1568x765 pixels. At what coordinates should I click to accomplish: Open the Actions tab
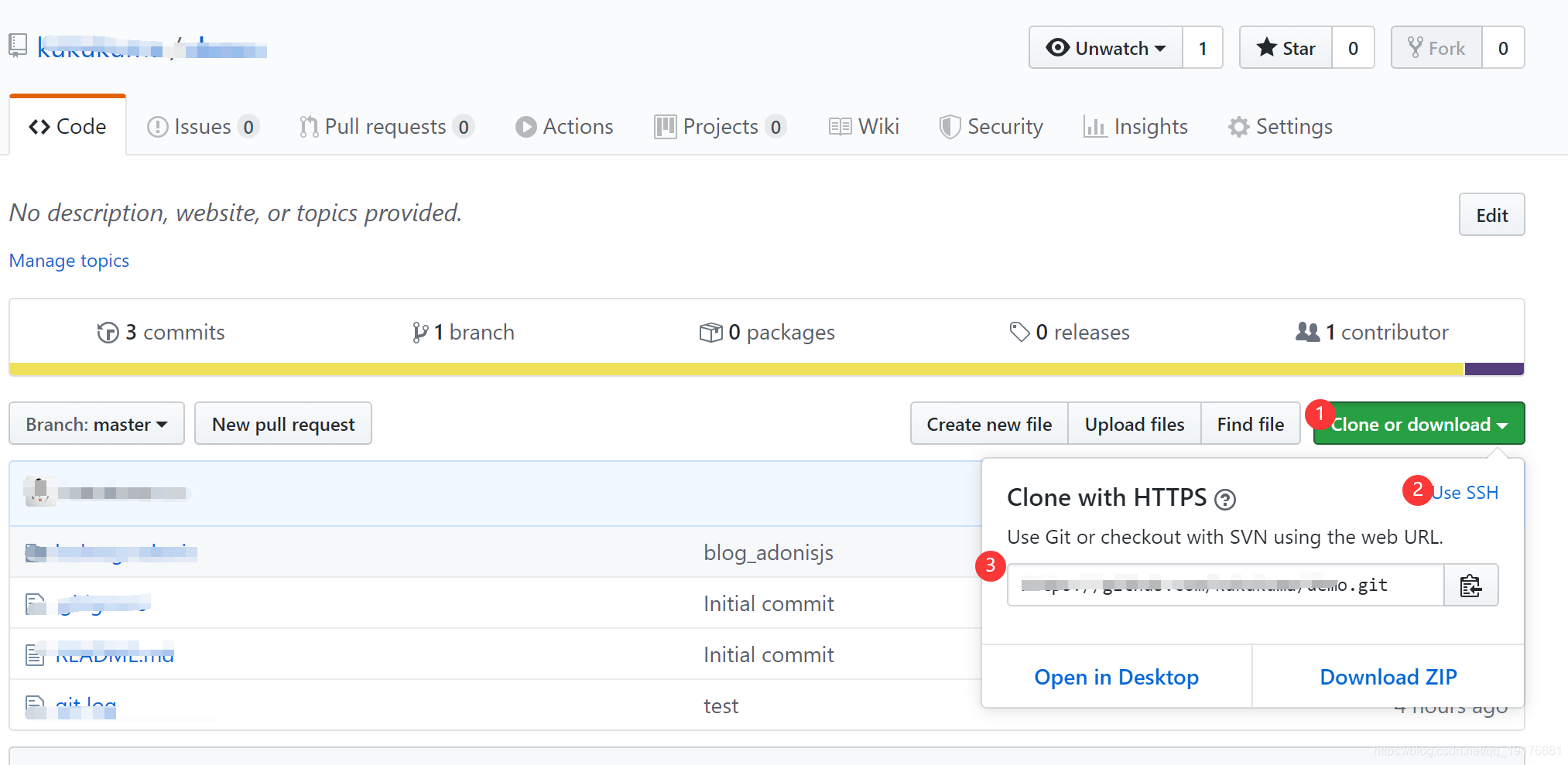pos(564,126)
